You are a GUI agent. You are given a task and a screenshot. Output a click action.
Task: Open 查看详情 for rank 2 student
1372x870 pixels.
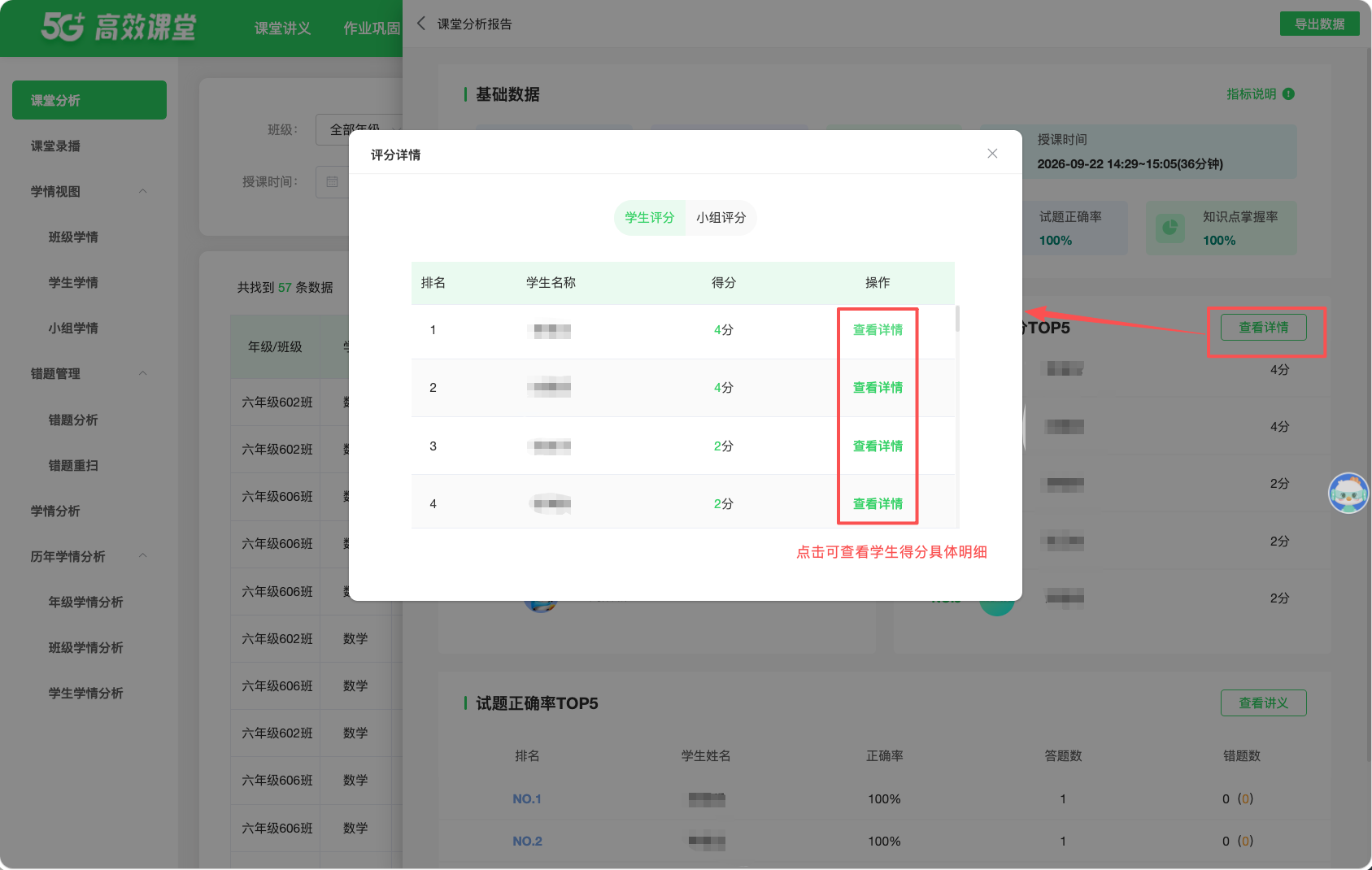878,388
